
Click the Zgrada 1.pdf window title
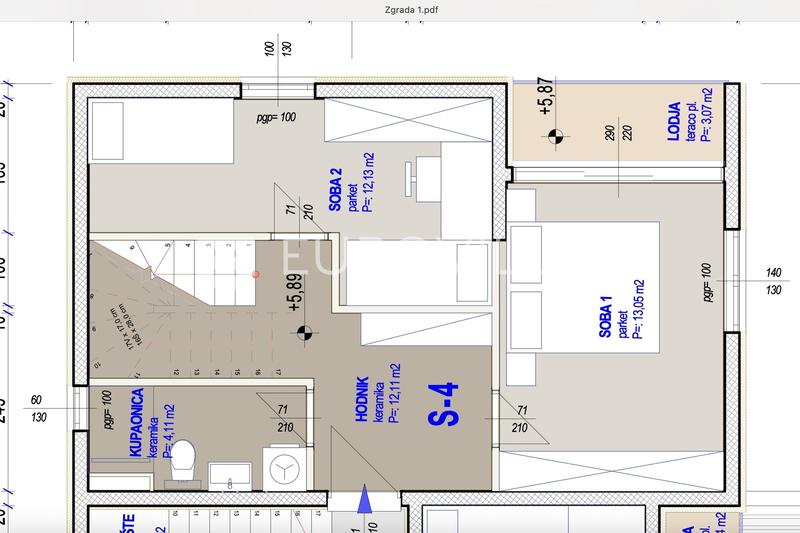[412, 10]
